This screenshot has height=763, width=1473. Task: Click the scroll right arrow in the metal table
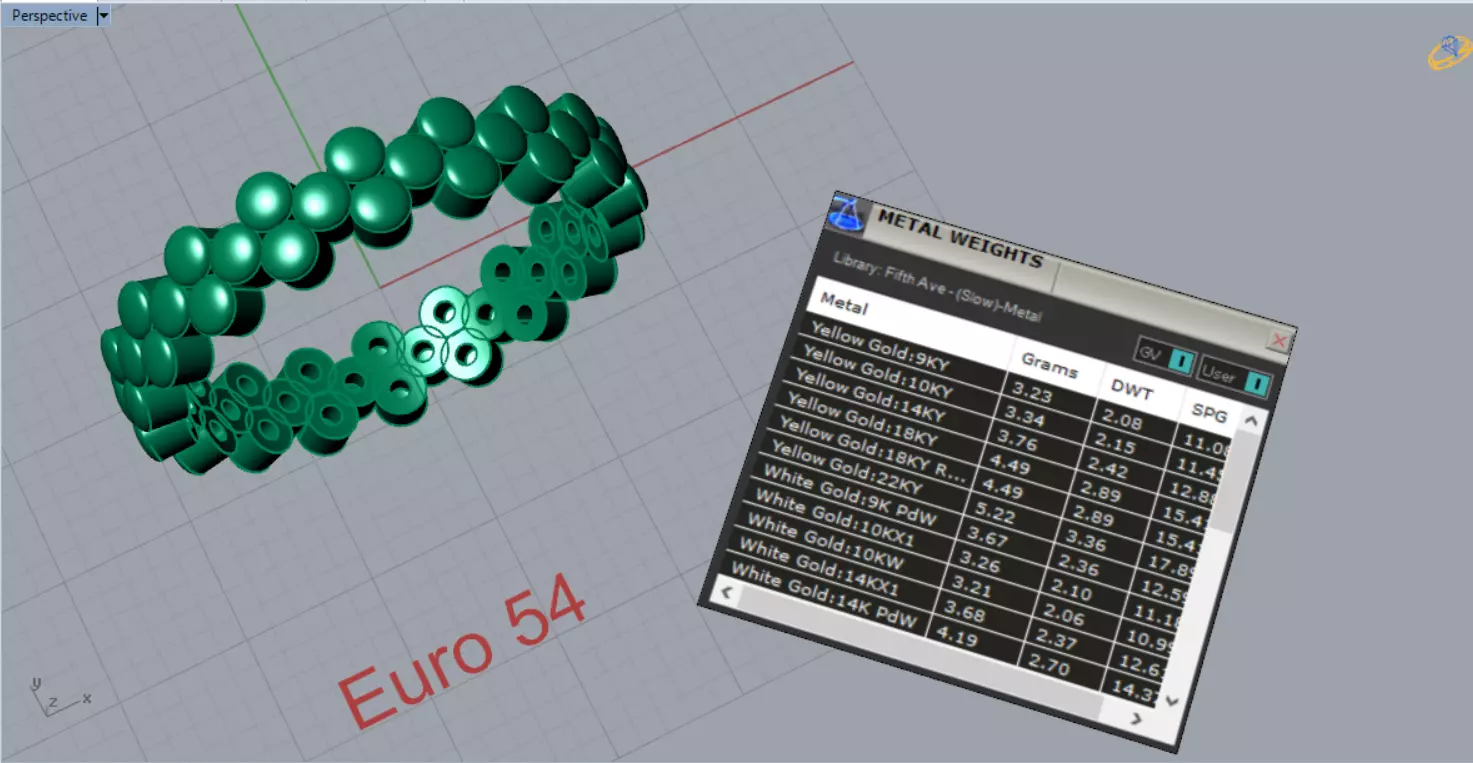click(1136, 718)
